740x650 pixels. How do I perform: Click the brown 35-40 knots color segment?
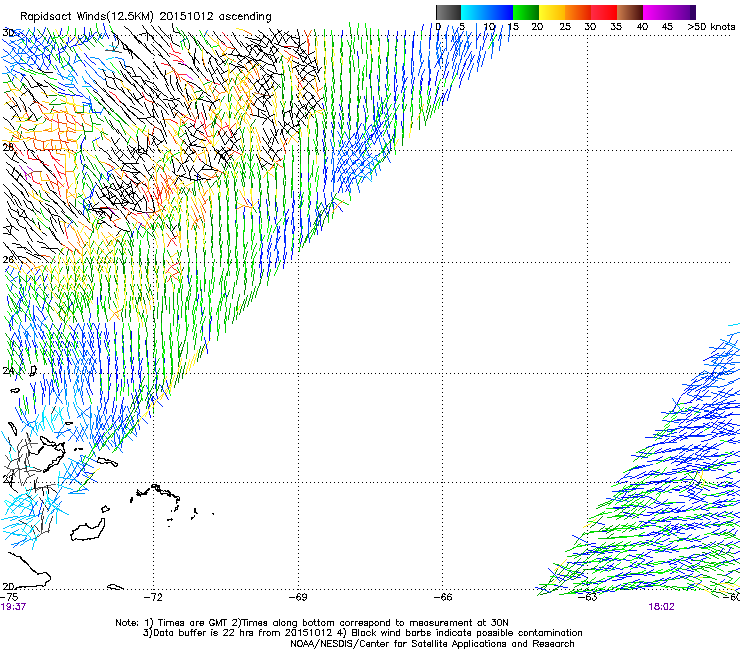pyautogui.click(x=630, y=12)
